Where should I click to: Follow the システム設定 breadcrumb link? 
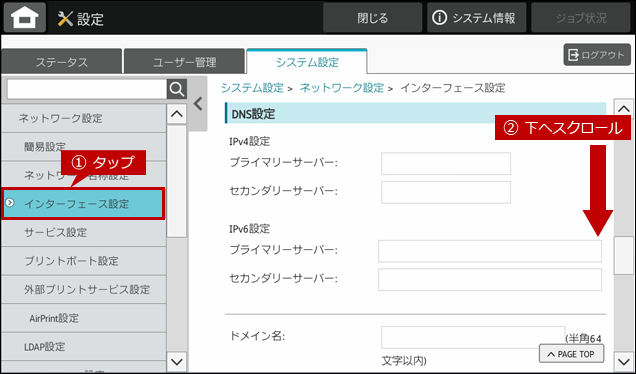pos(252,88)
